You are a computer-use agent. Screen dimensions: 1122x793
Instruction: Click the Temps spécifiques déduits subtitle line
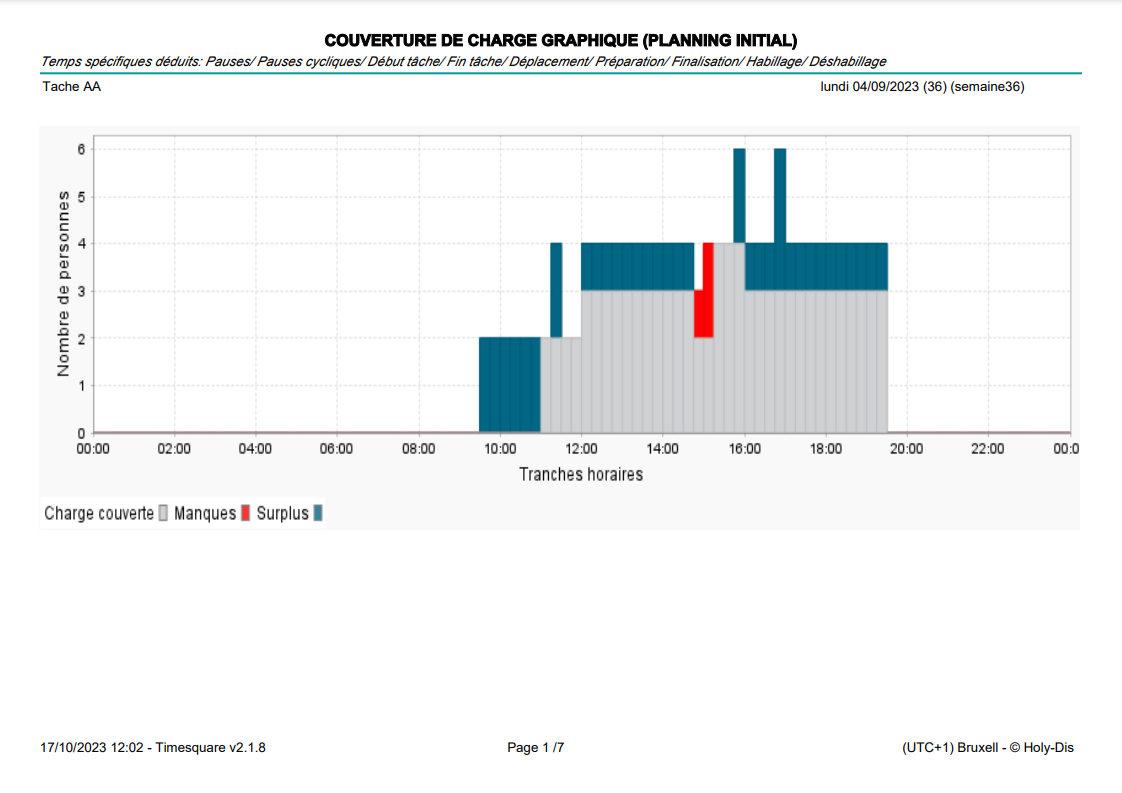click(464, 62)
